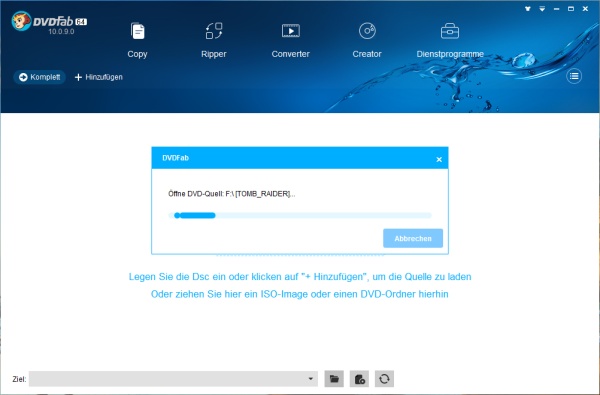This screenshot has width=600, height=395.
Task: Cancel loading with Abbrechen button
Action: click(x=413, y=238)
